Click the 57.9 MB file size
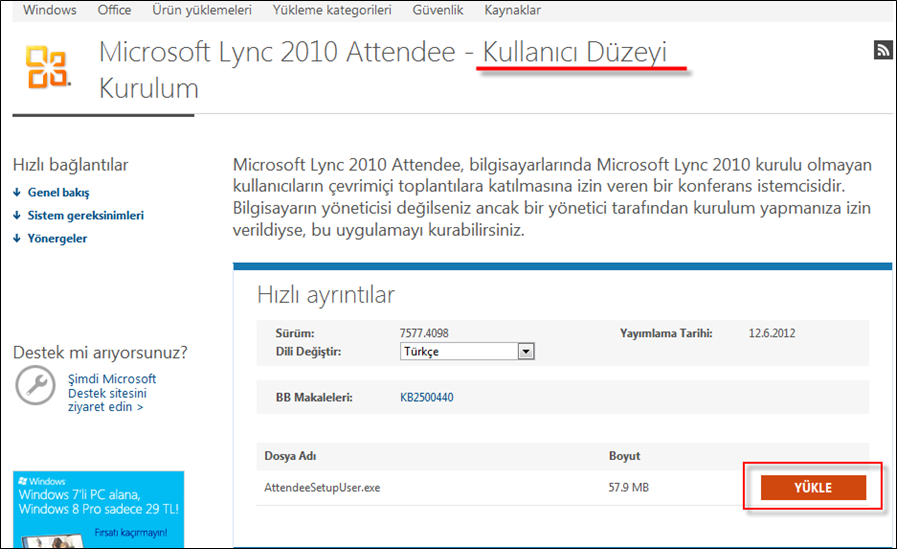Viewport: 897px width, 549px height. click(629, 488)
